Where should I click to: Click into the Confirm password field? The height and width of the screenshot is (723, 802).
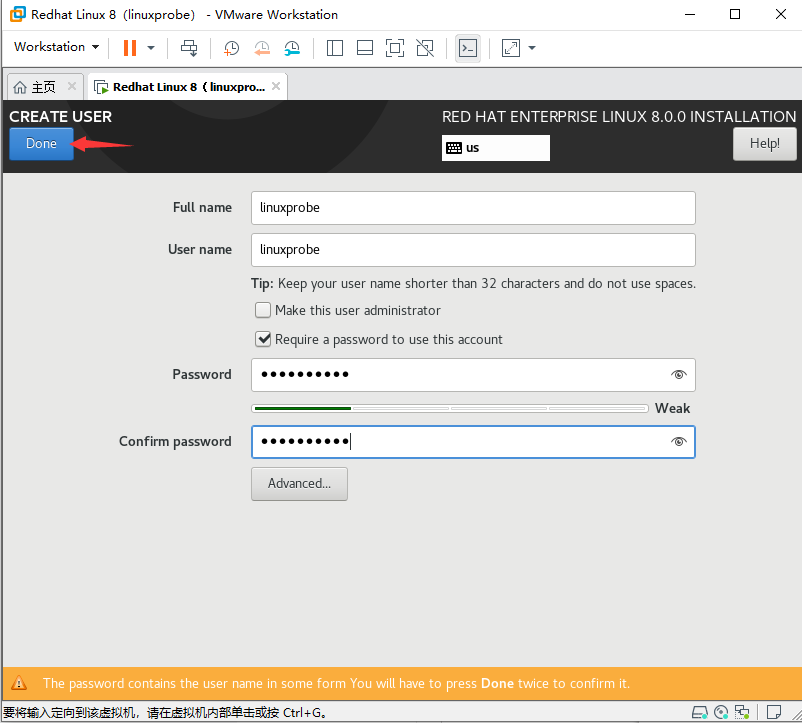tap(473, 442)
